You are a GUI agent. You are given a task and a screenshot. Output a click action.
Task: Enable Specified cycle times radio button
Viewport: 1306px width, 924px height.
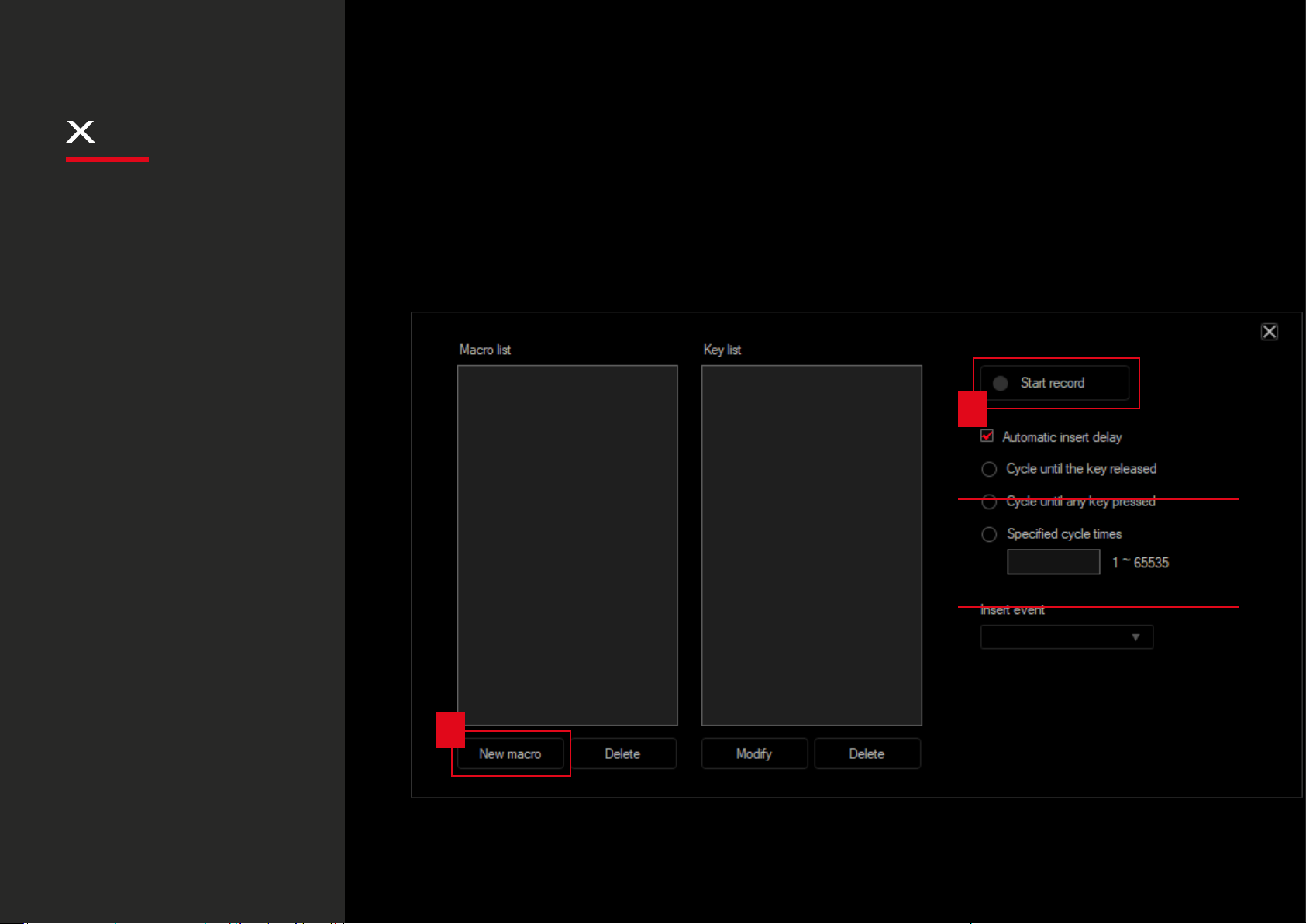point(989,534)
